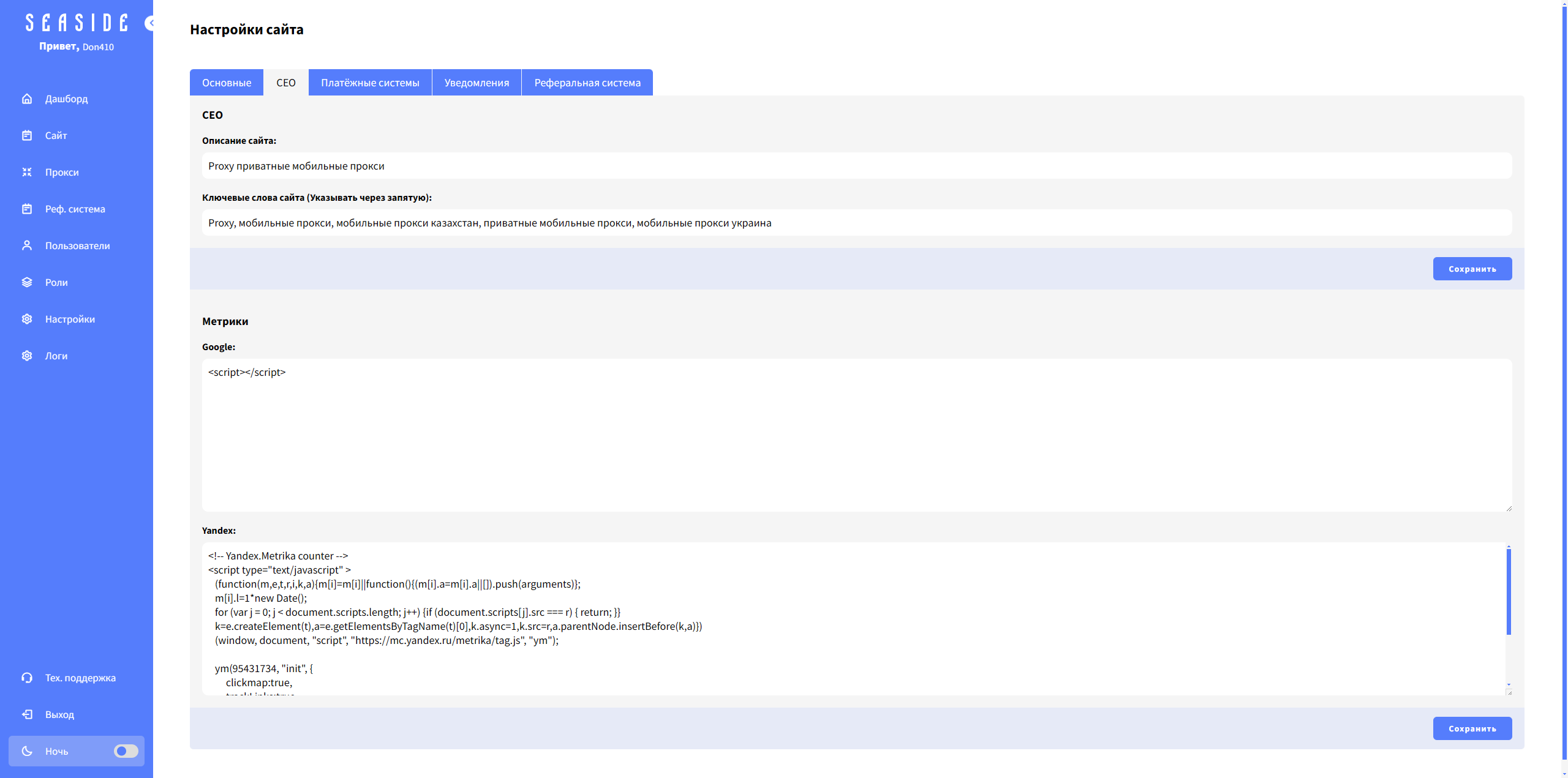
Task: Click the Логи gear icon
Action: tap(27, 356)
